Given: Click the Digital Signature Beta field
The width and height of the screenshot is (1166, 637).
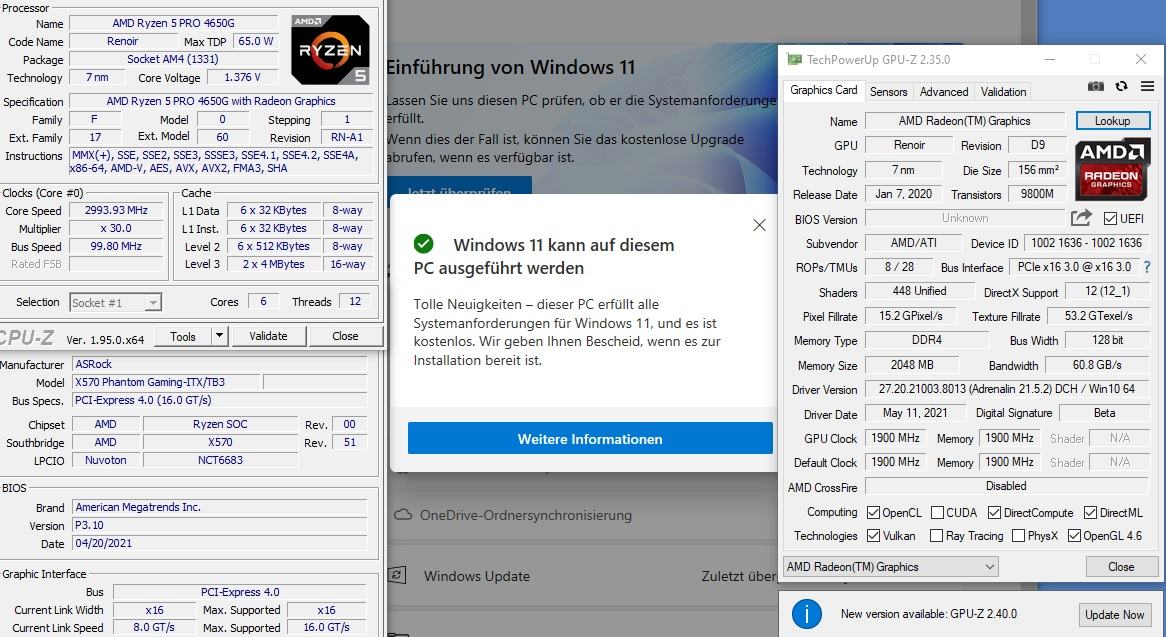Looking at the screenshot, I should 1104,413.
